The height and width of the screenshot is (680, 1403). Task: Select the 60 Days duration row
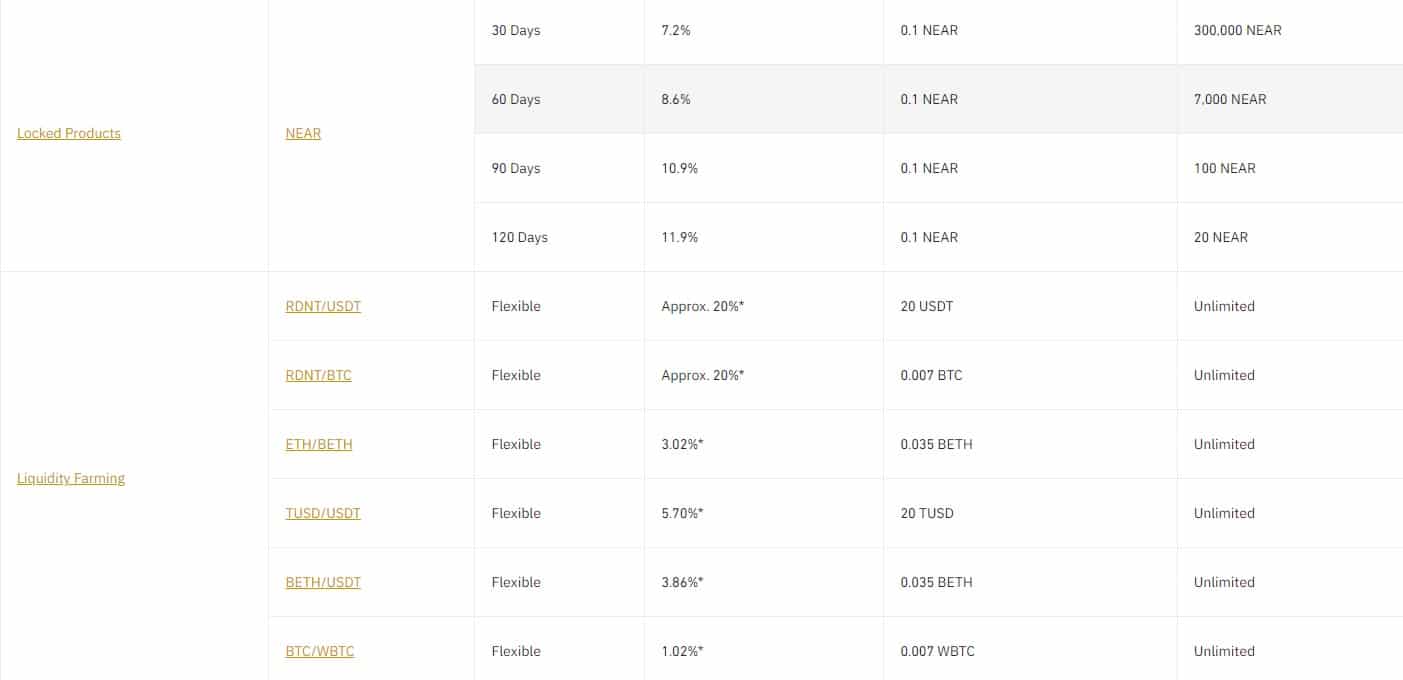point(938,99)
